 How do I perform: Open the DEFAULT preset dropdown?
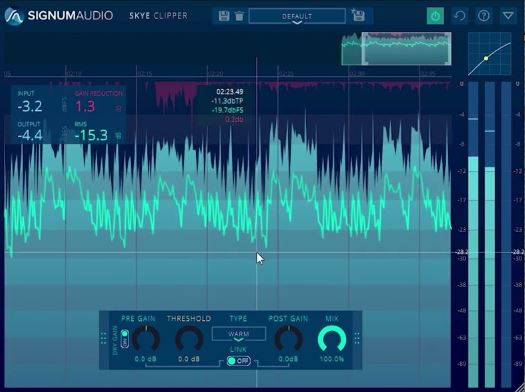[297, 16]
